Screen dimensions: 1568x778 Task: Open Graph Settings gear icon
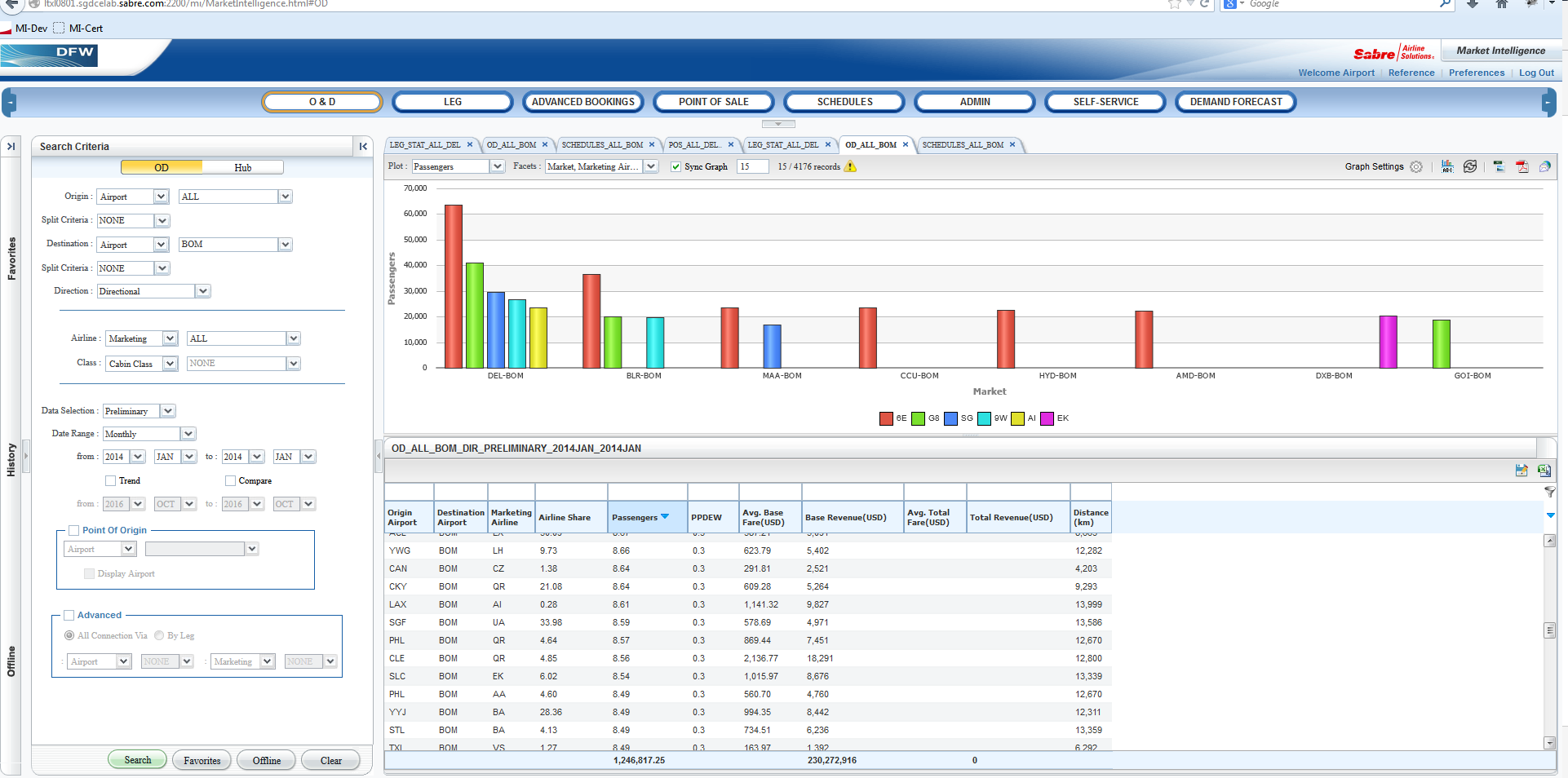[1416, 166]
